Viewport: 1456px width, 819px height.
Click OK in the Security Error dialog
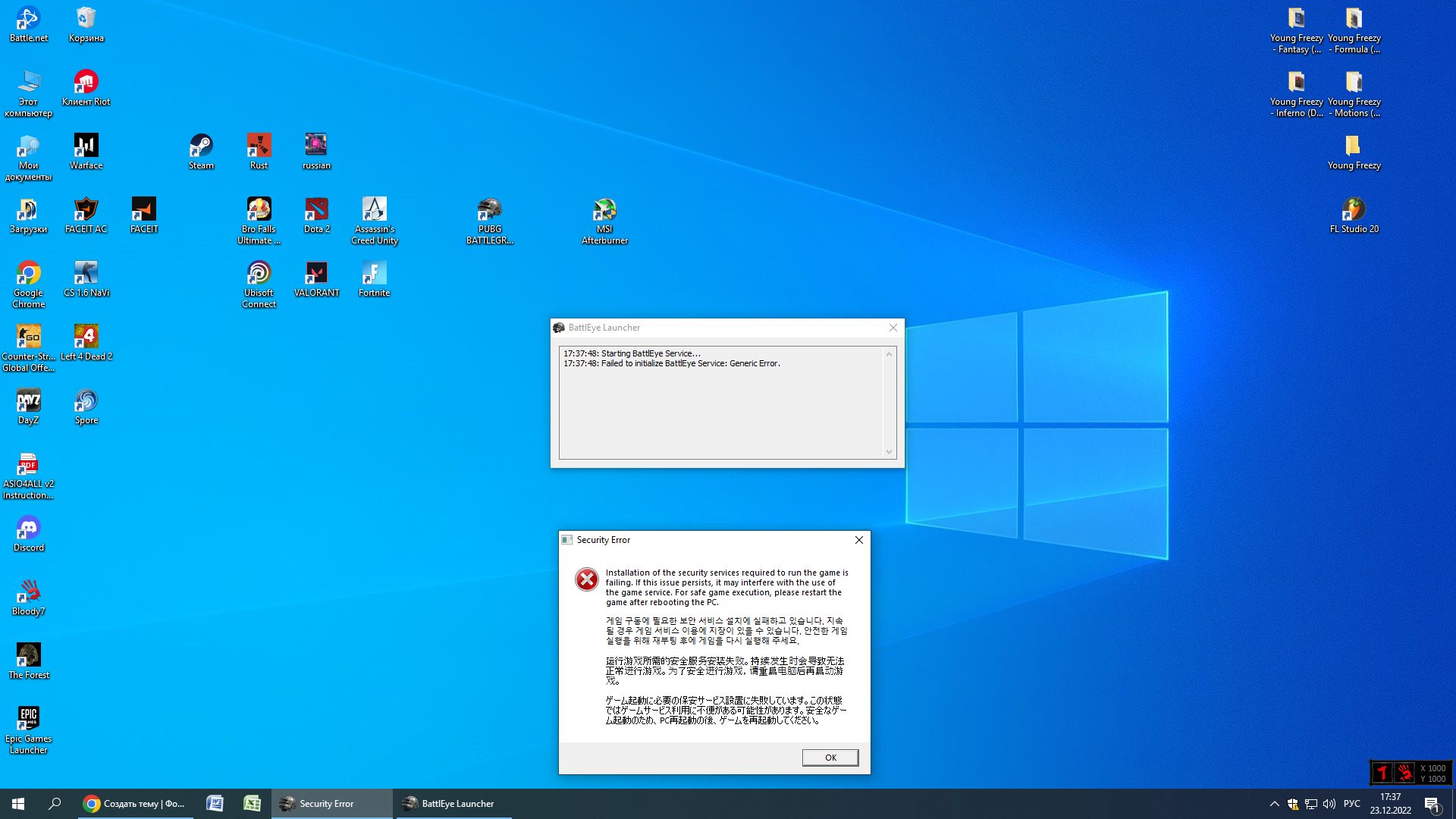pyautogui.click(x=830, y=758)
